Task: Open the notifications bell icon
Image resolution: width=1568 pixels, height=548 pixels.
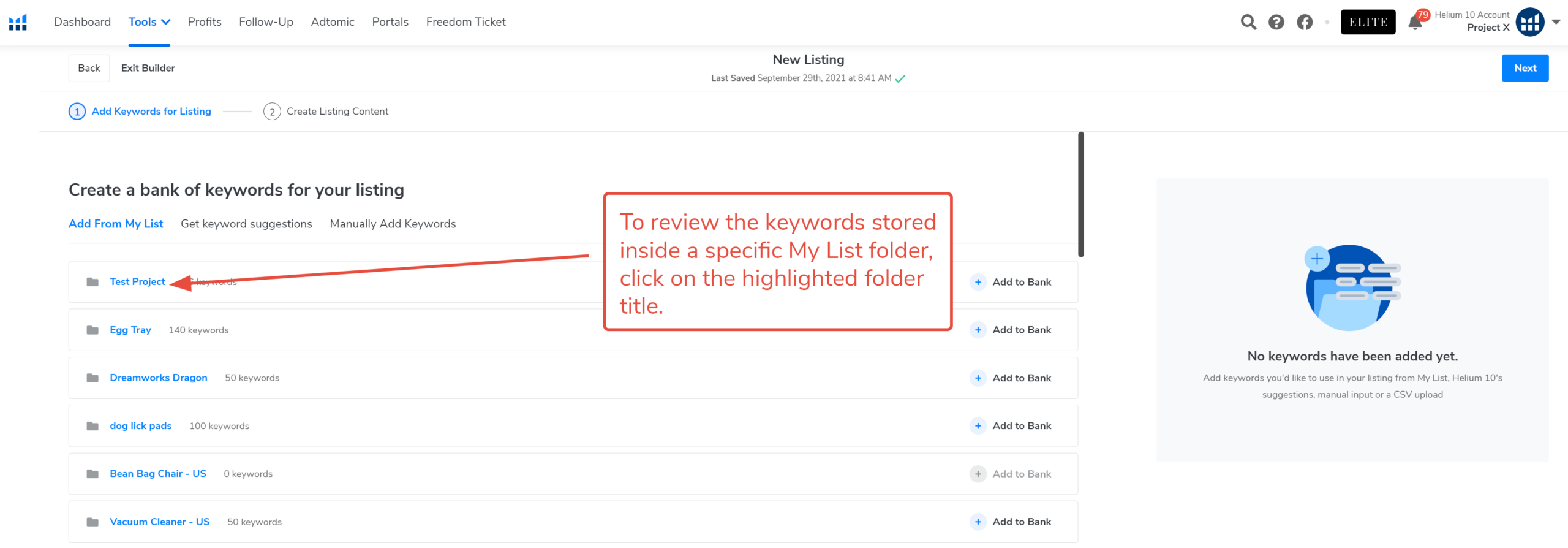Action: (x=1415, y=23)
